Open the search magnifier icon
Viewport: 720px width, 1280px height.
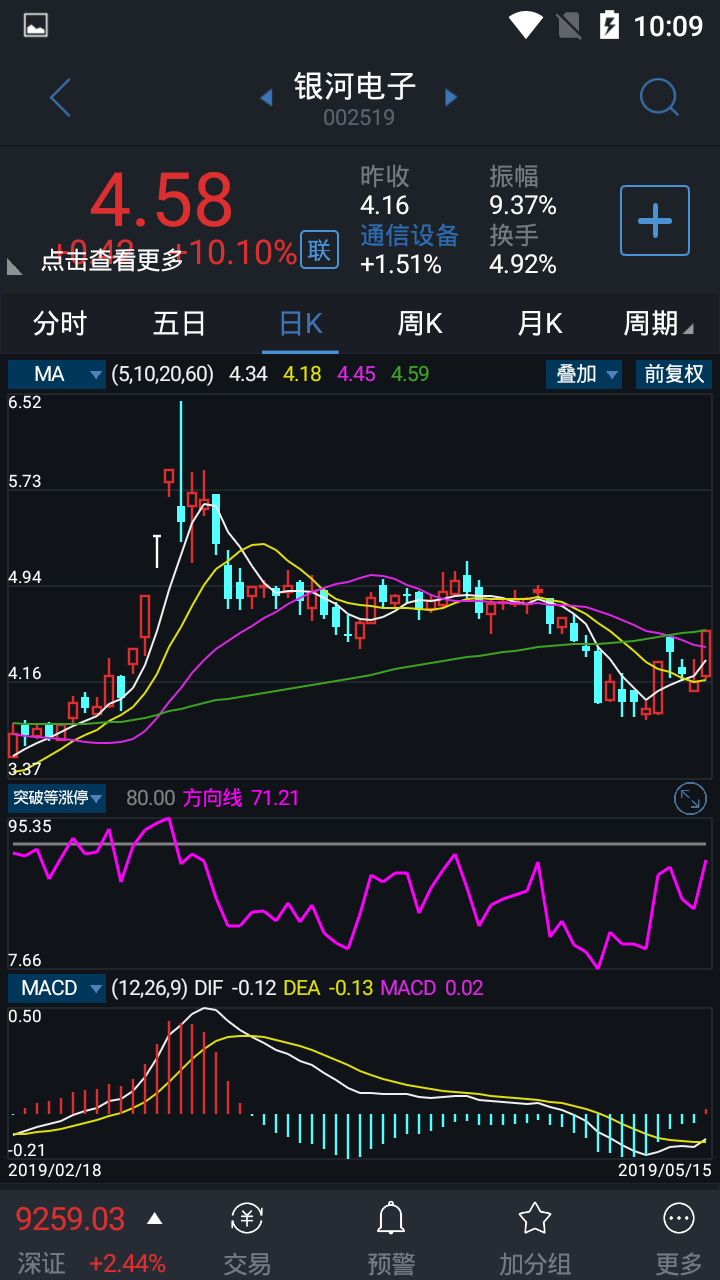pyautogui.click(x=659, y=98)
